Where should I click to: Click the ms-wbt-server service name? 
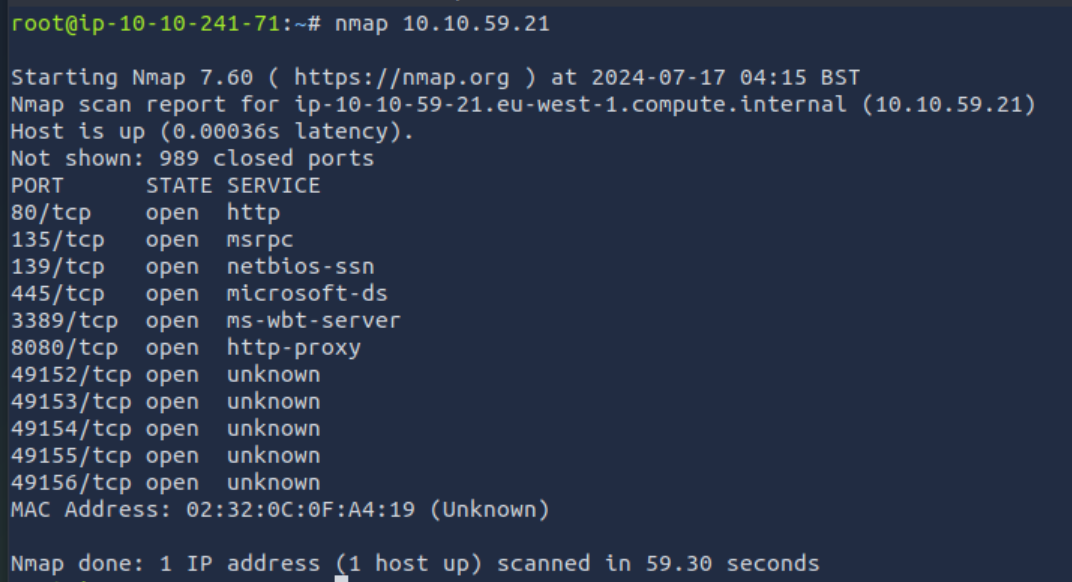tap(313, 321)
